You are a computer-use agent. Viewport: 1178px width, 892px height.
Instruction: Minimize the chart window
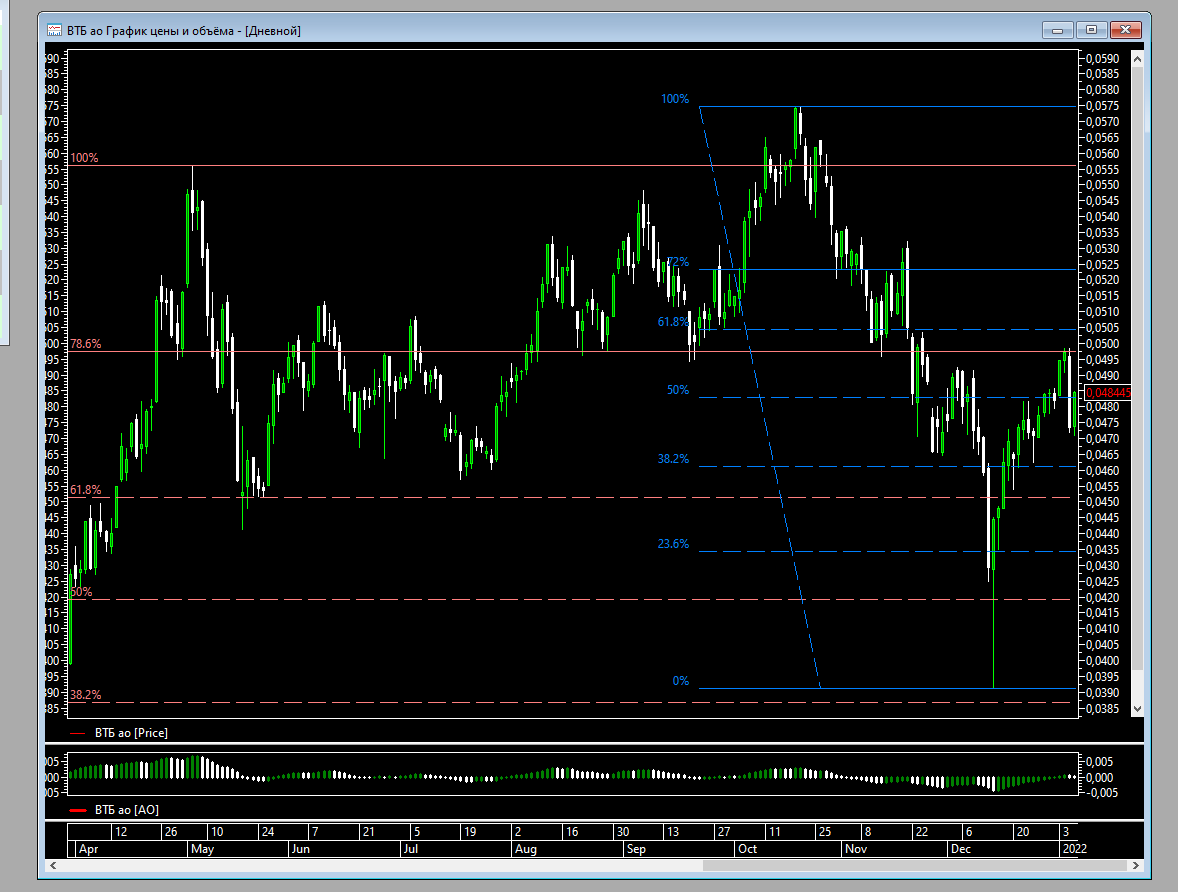coord(1058,30)
